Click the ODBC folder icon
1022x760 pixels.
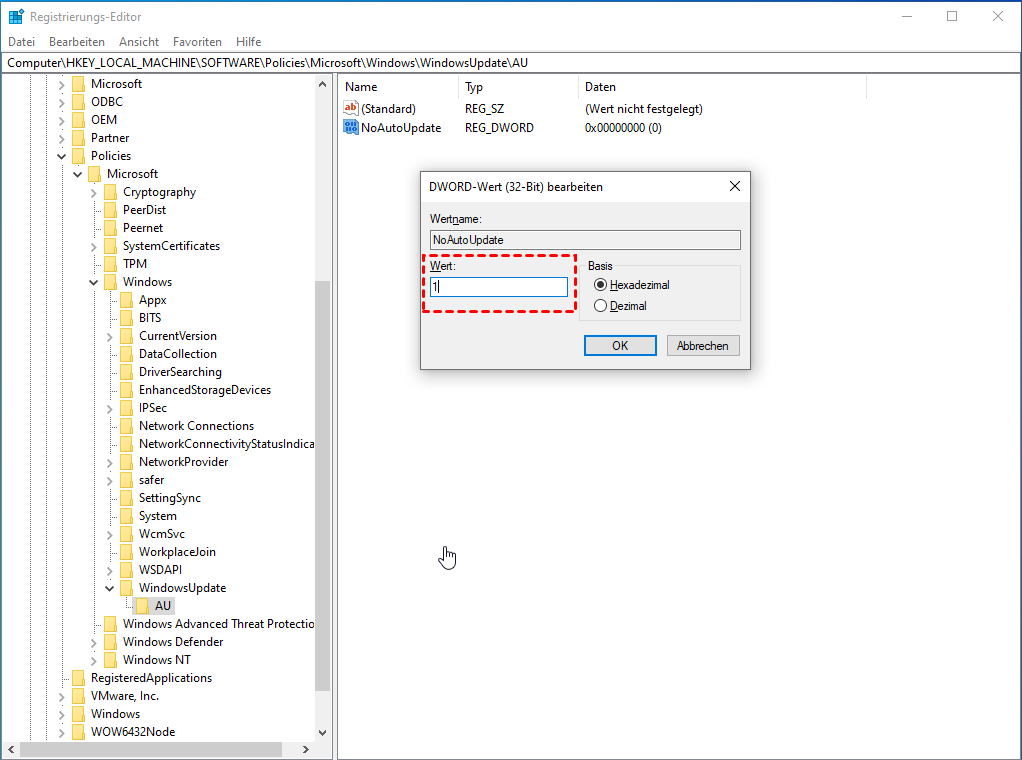pos(78,102)
